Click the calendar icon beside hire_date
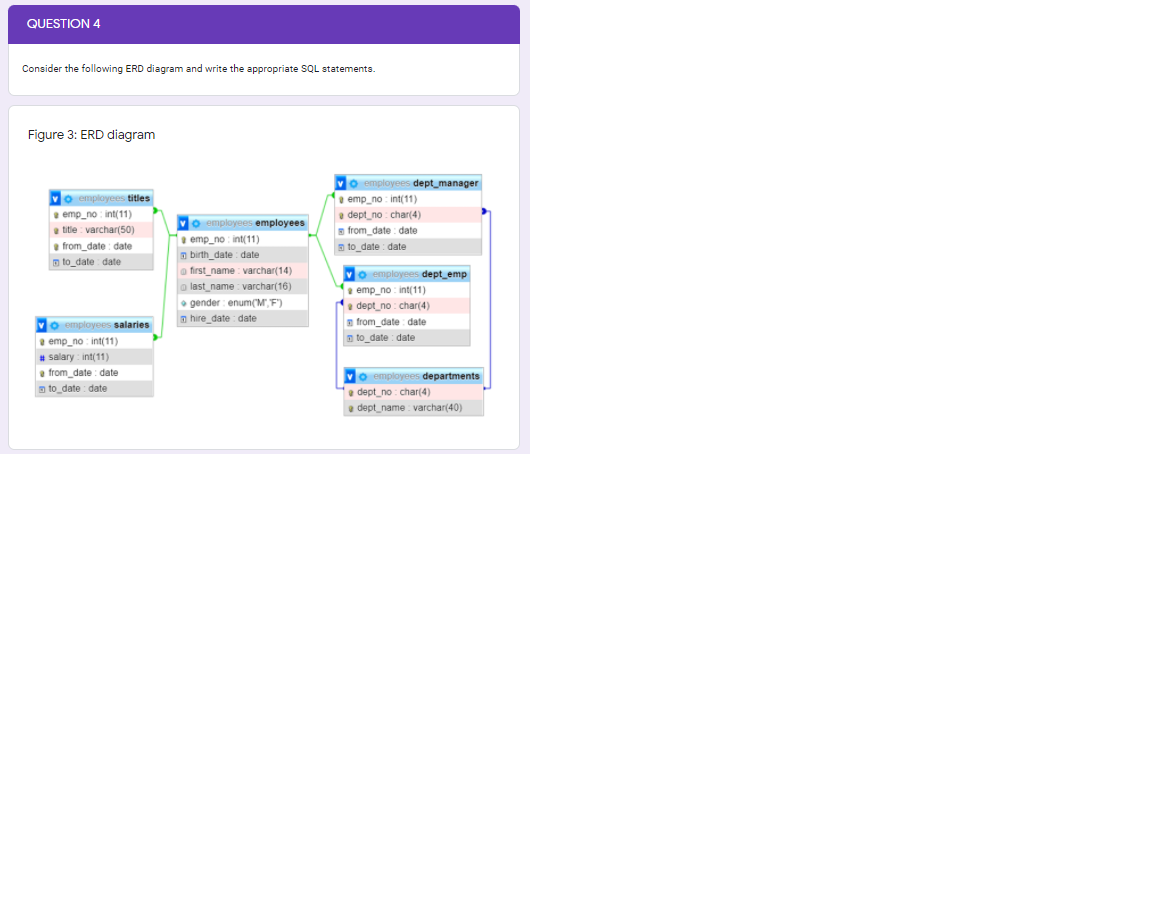The height and width of the screenshot is (910, 1152). pyautogui.click(x=184, y=318)
